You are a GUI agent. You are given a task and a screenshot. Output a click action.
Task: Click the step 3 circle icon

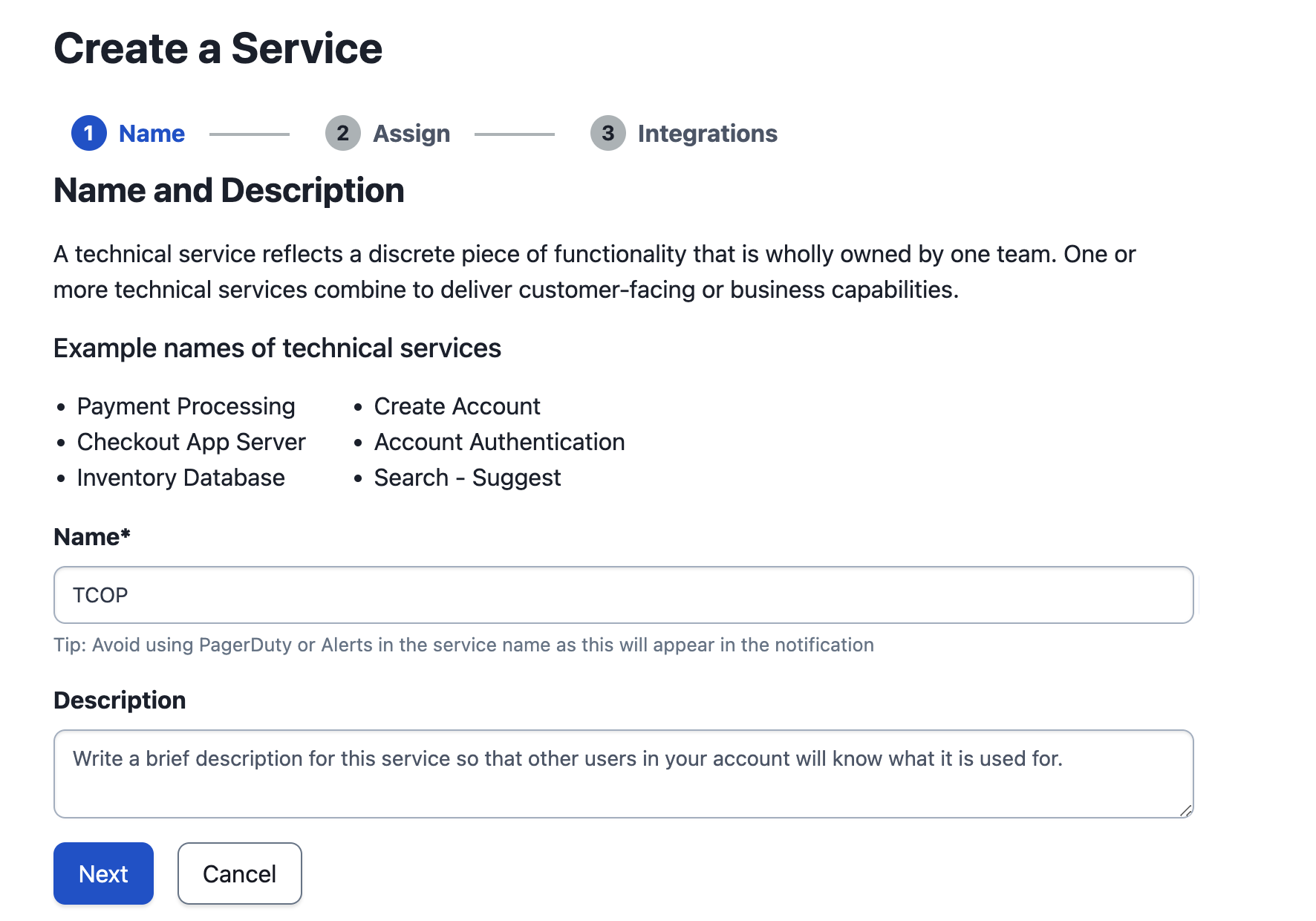point(607,134)
